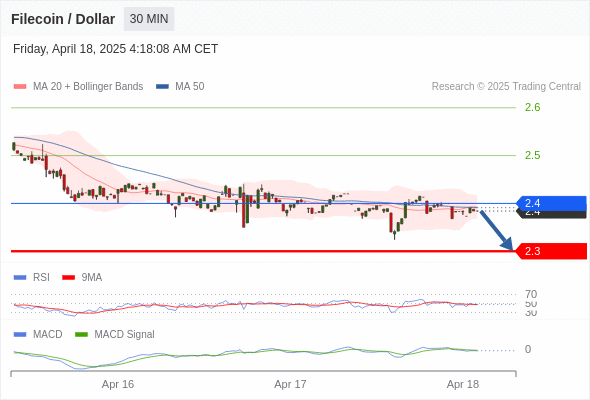Click the 2.6 resistance level label
Screen dimensions: 590x400
click(532, 108)
